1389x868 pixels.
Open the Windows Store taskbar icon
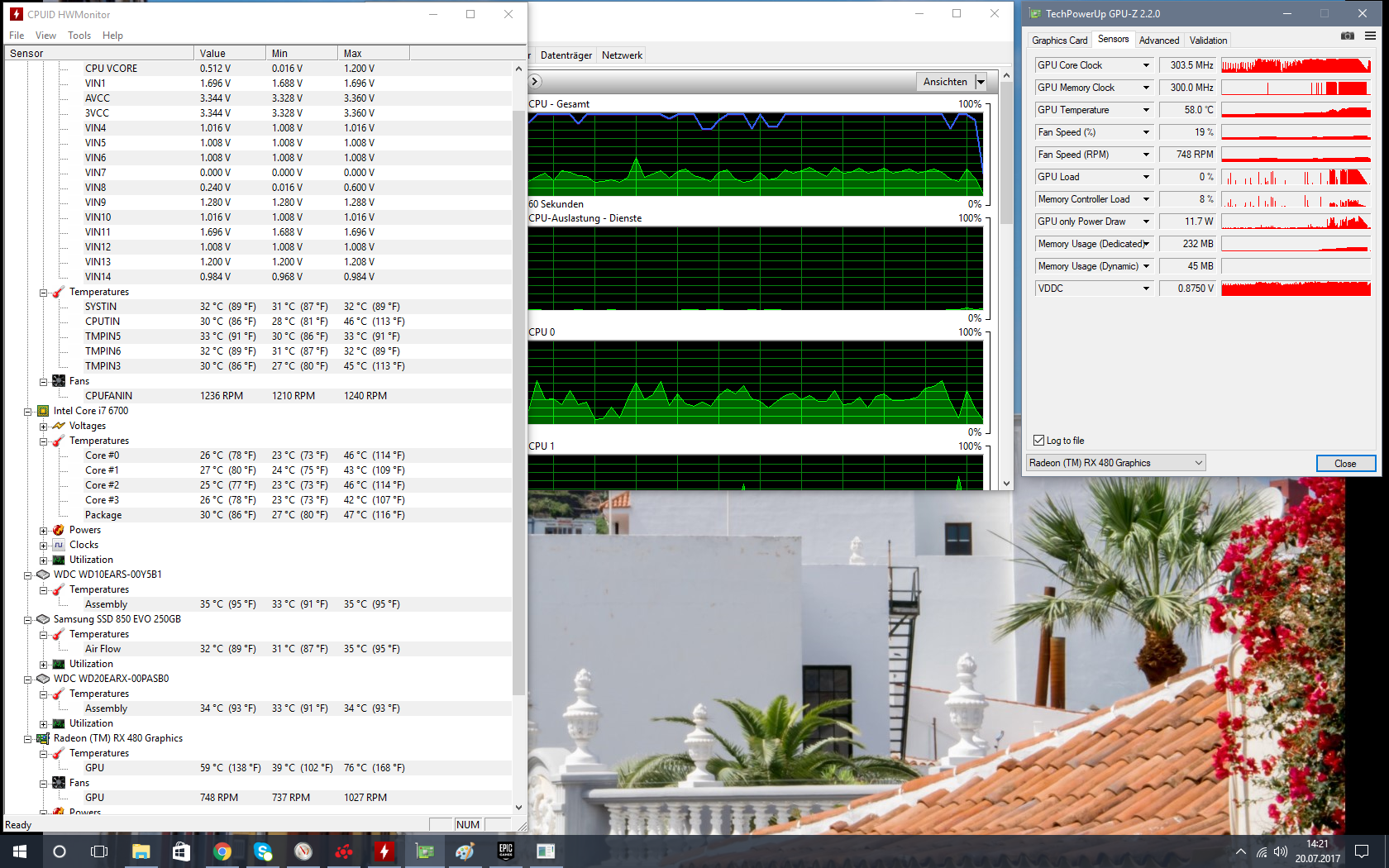point(181,851)
